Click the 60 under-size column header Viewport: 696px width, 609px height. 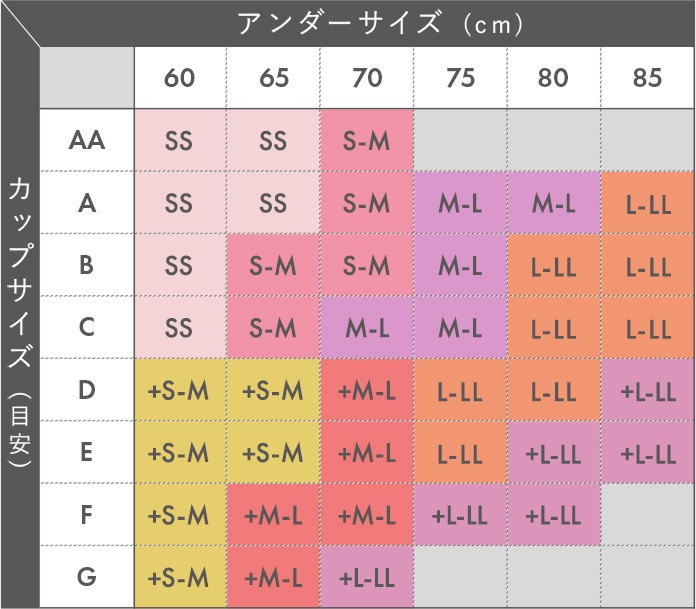point(180,78)
